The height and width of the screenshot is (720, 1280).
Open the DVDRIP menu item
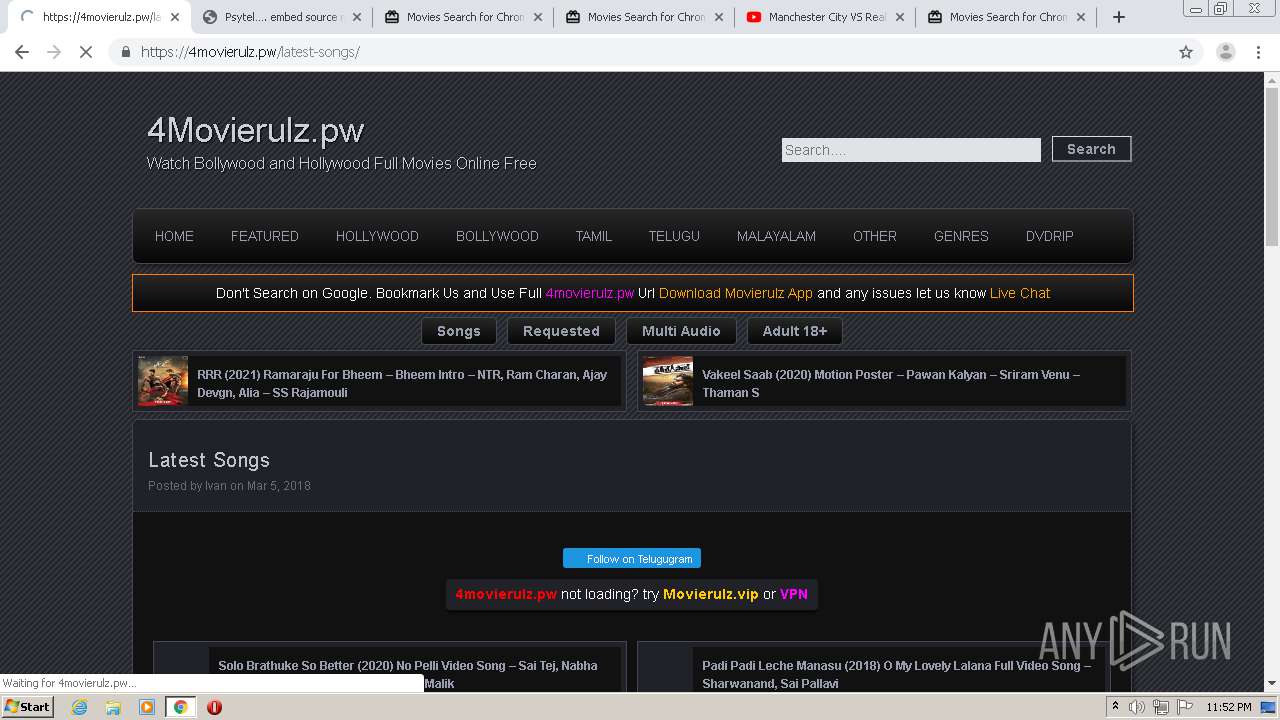tap(1049, 236)
